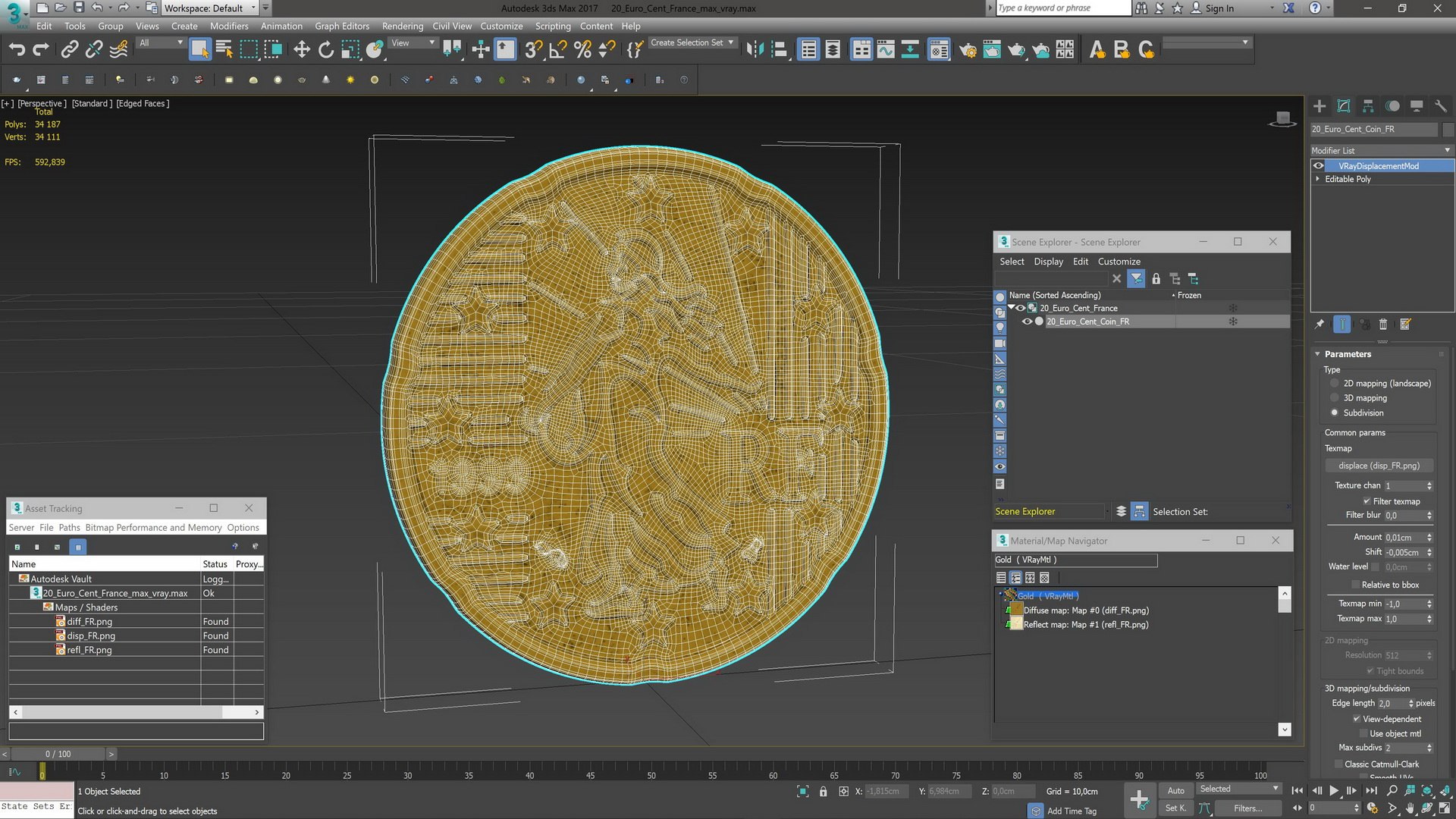Toggle the Angle Snap icon
Image resolution: width=1456 pixels, height=819 pixels.
(558, 50)
